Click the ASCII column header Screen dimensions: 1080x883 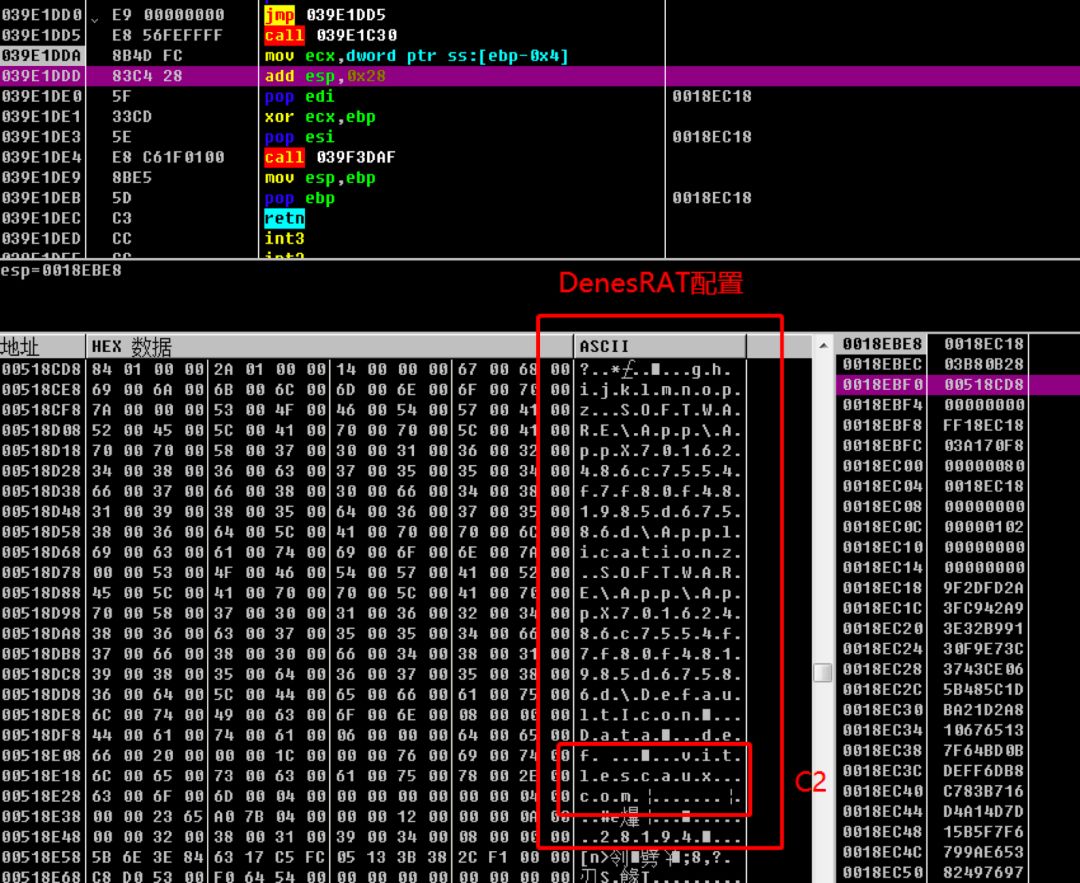coord(660,346)
